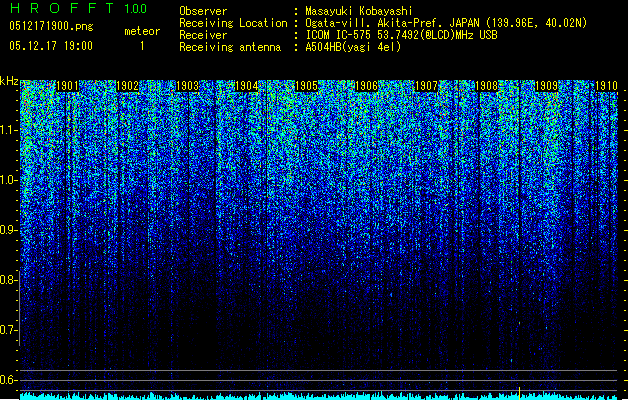Click the 1901 time marker
The image size is (629, 400).
point(67,86)
